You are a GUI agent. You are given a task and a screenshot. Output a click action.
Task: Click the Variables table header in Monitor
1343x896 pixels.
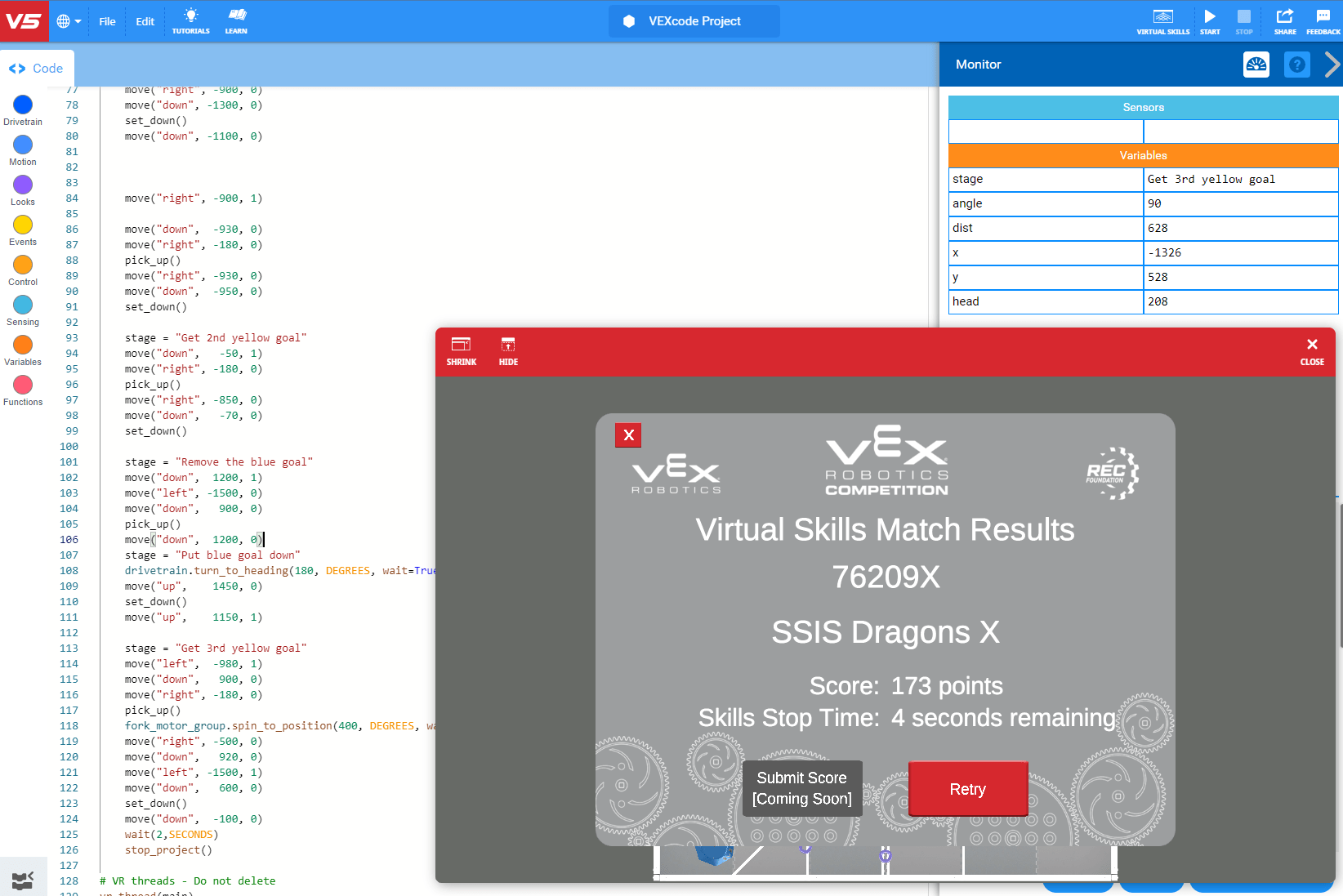pyautogui.click(x=1143, y=155)
